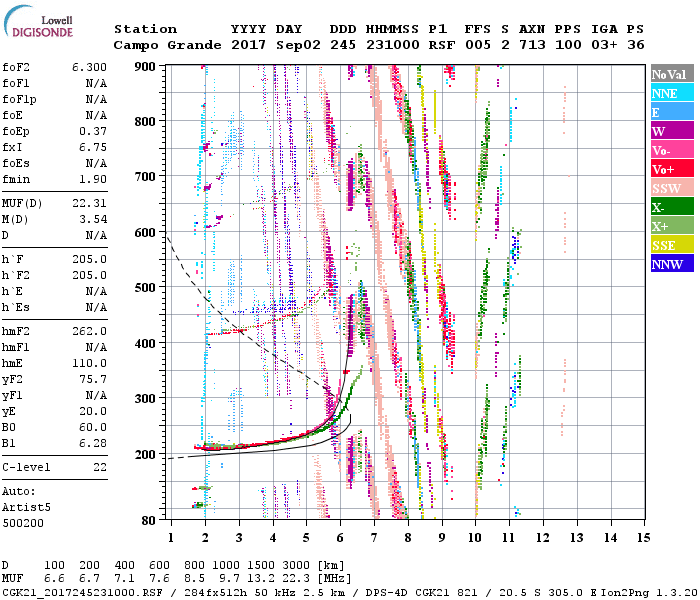Click the Artist5 auto-scaling label
Screen dimensions: 700x600
click(26, 508)
